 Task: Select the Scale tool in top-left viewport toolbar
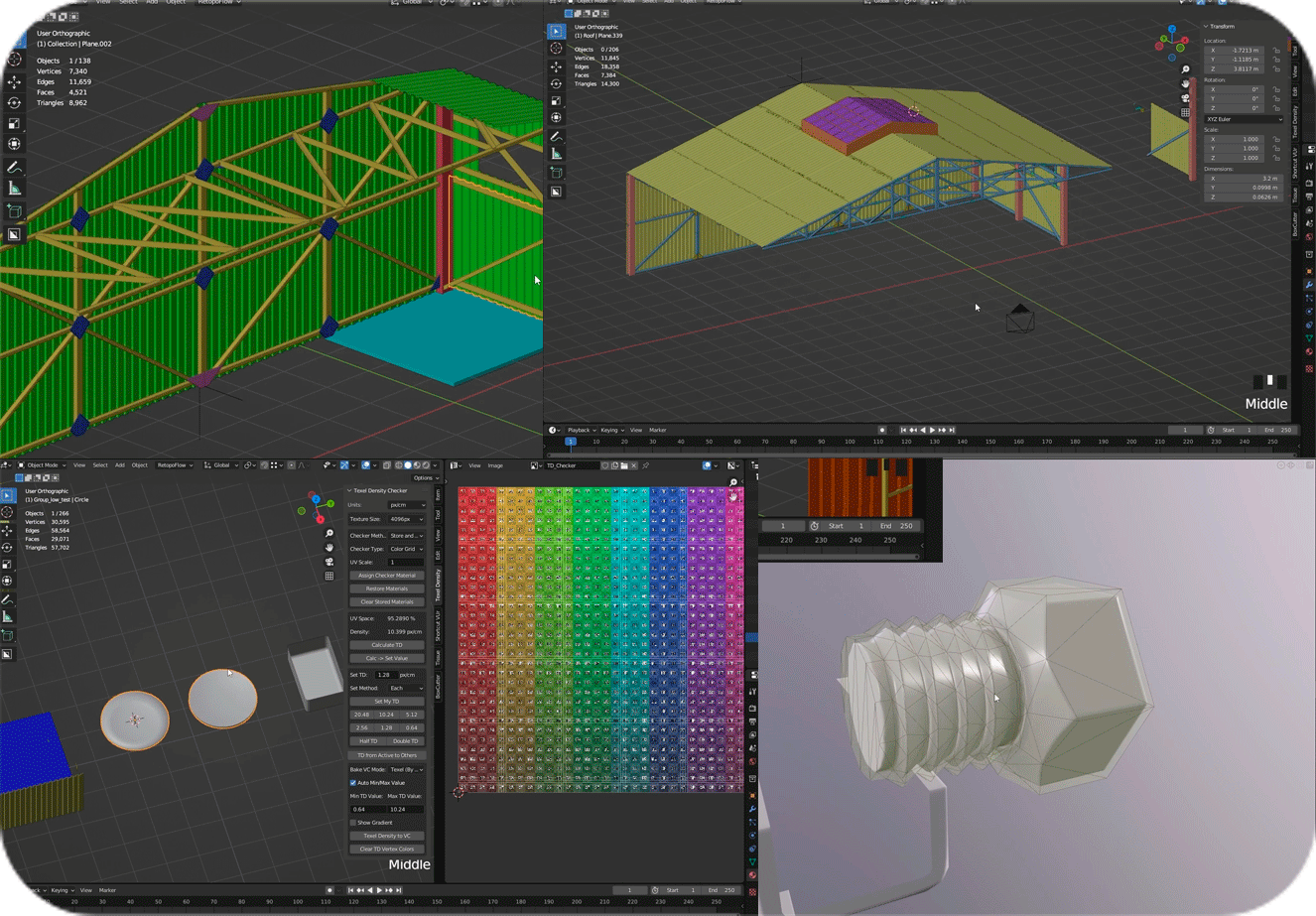14,124
